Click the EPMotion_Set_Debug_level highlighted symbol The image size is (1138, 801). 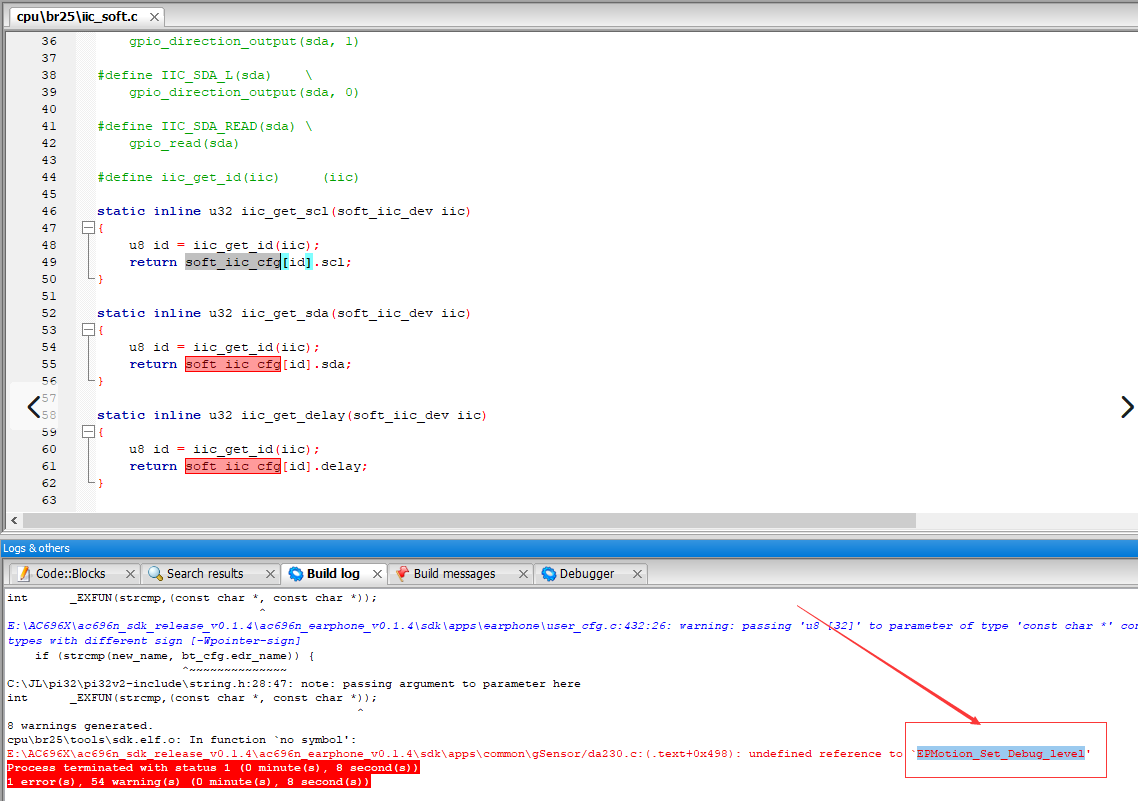click(1001, 754)
